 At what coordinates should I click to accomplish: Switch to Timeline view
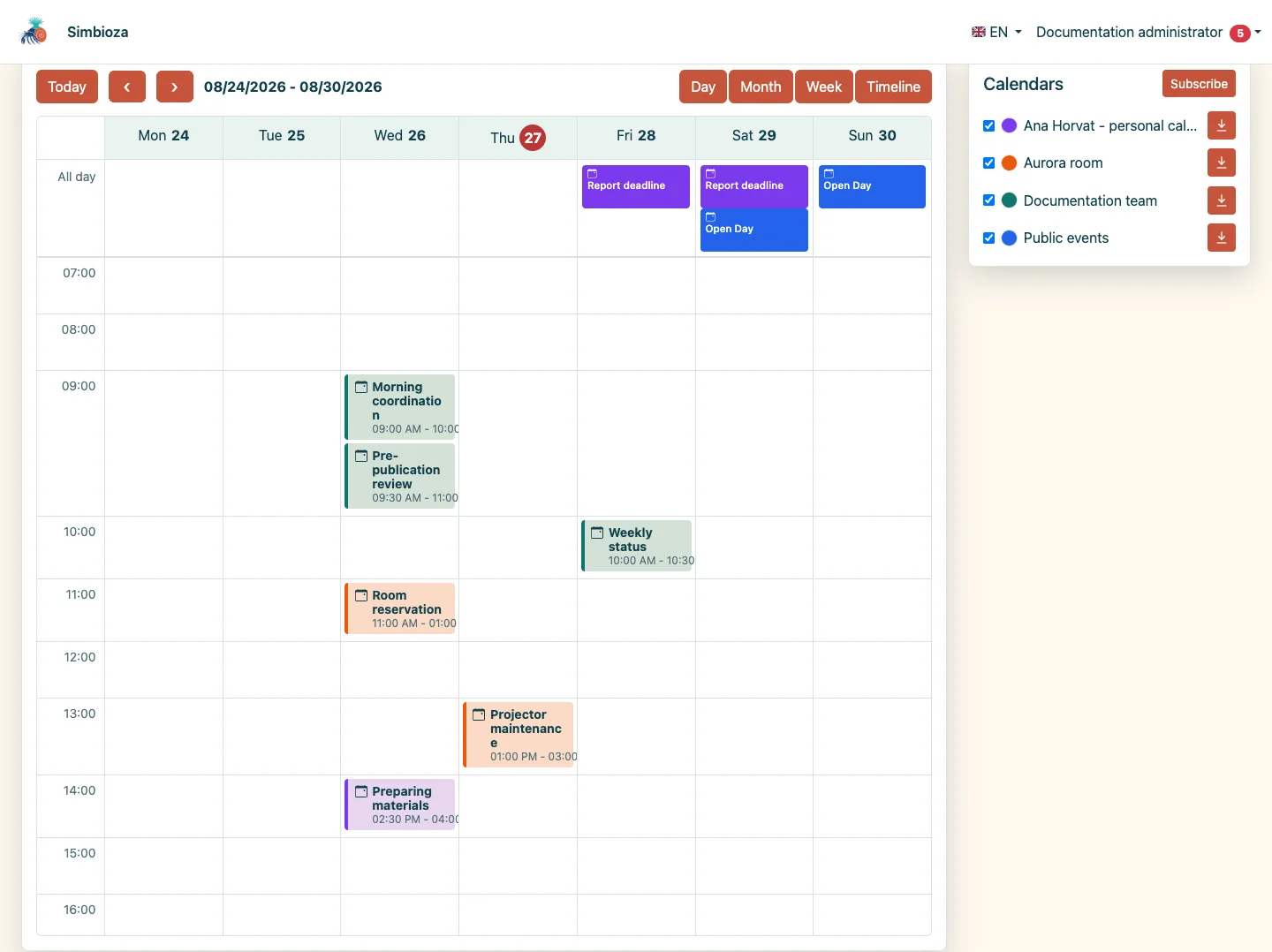click(x=893, y=87)
